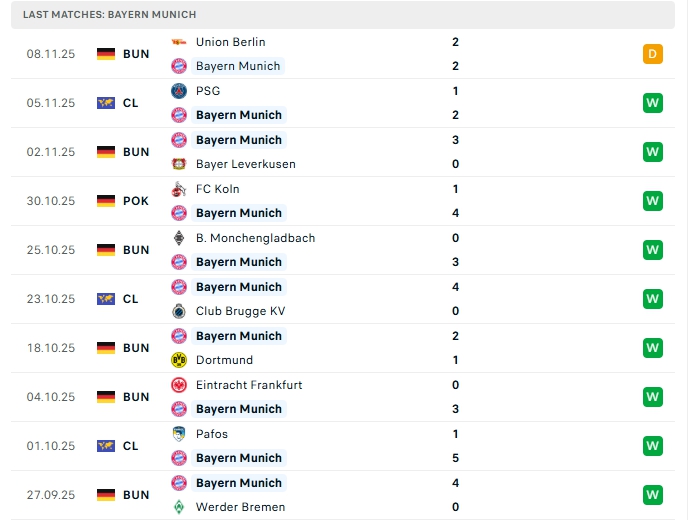Image resolution: width=688 pixels, height=520 pixels.
Task: Open the Werder Bremen team link
Action: (244, 507)
